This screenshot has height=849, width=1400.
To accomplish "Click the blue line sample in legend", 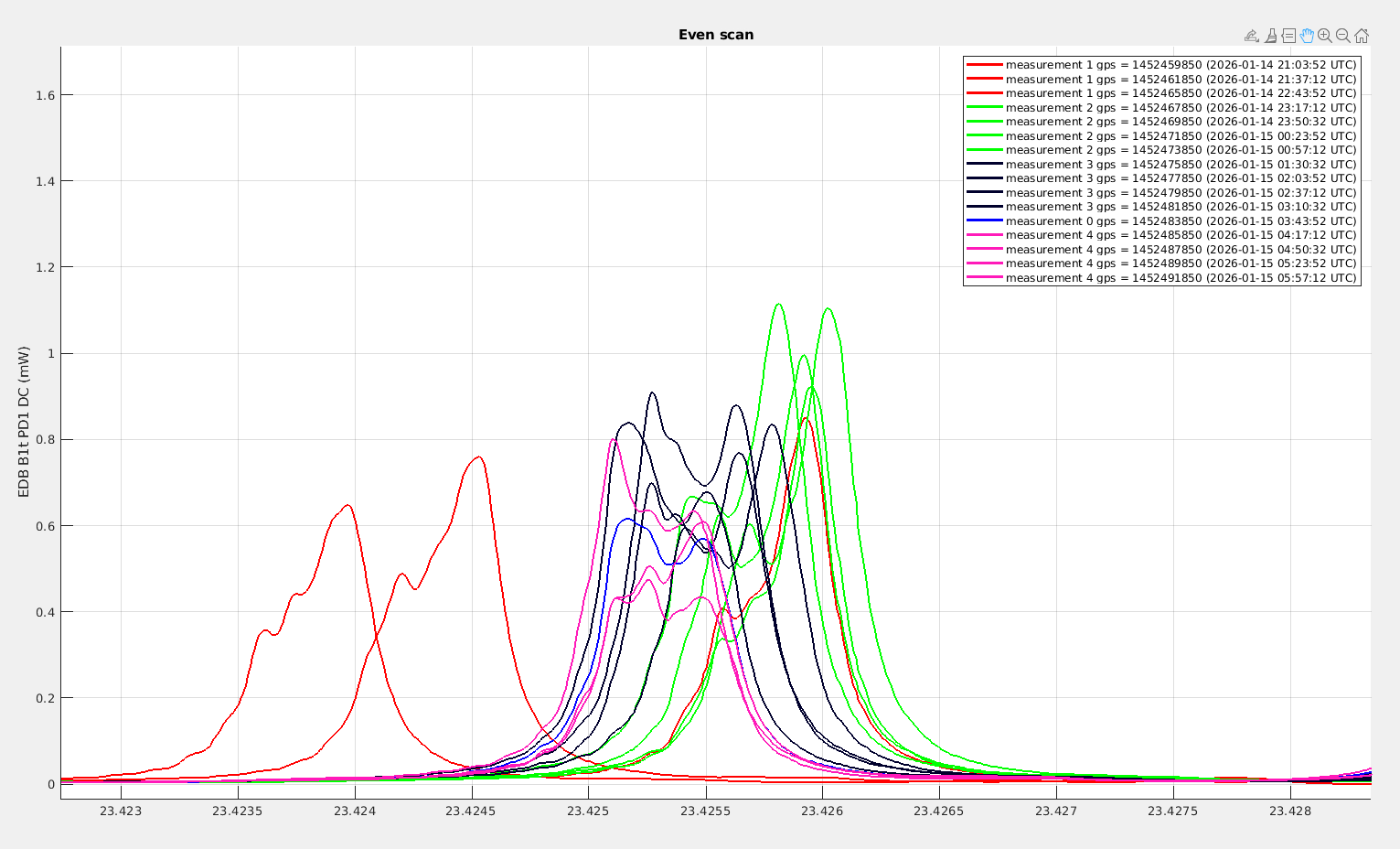I will [985, 221].
